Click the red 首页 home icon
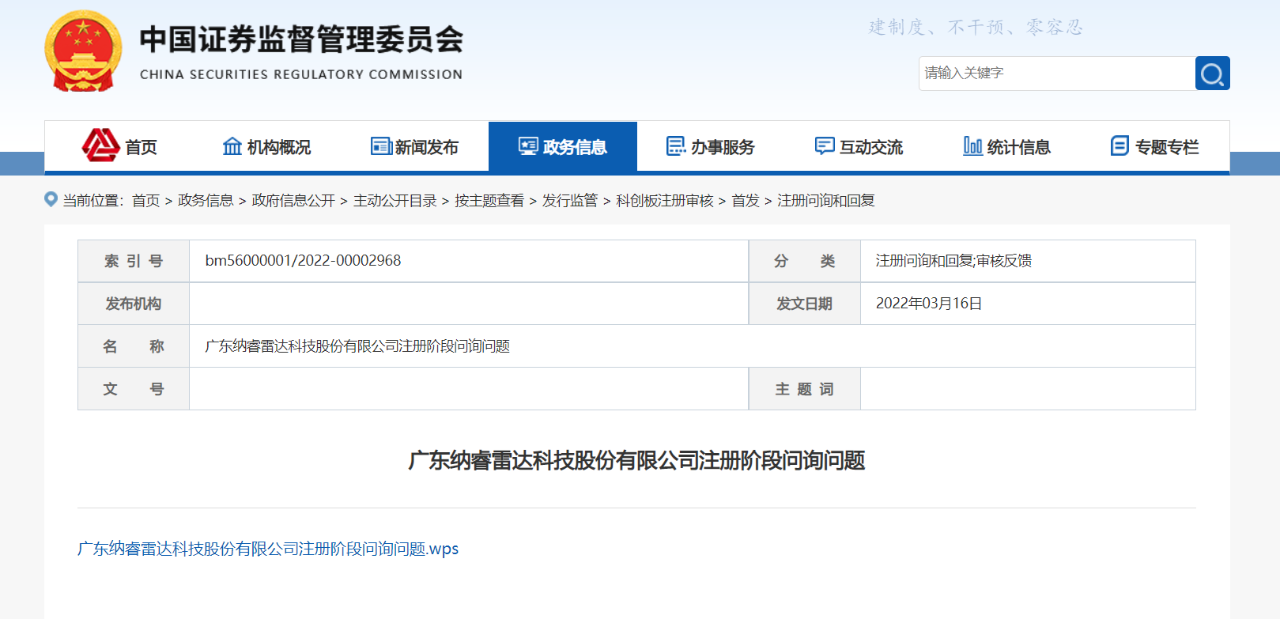The image size is (1280, 619). [101, 146]
